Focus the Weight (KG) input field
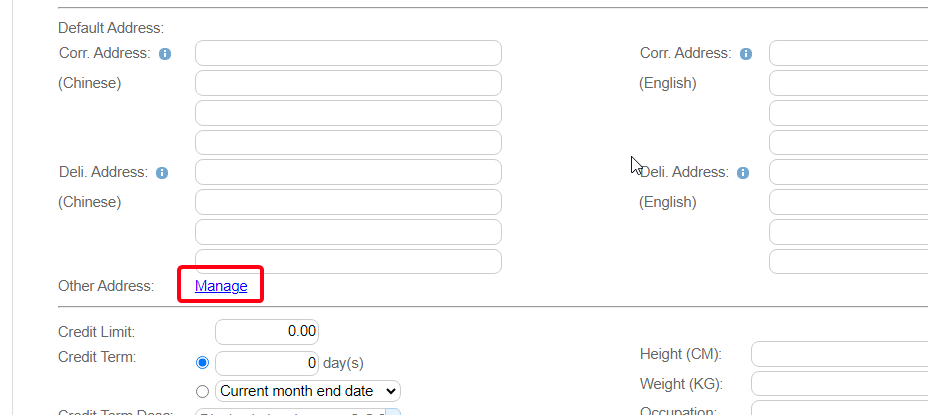 839,384
